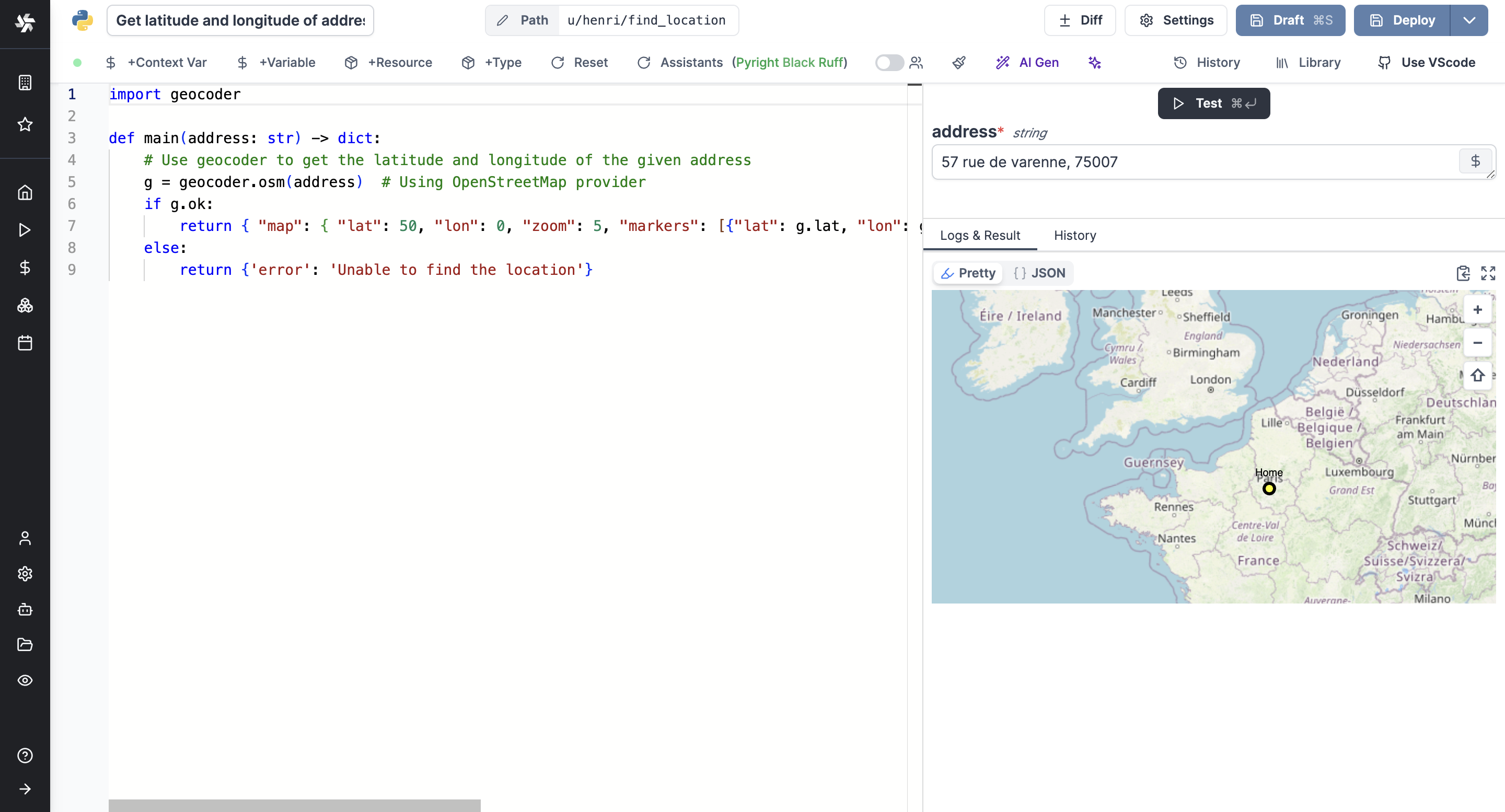This screenshot has width=1505, height=812.
Task: Click the +Context Var button
Action: [157, 62]
